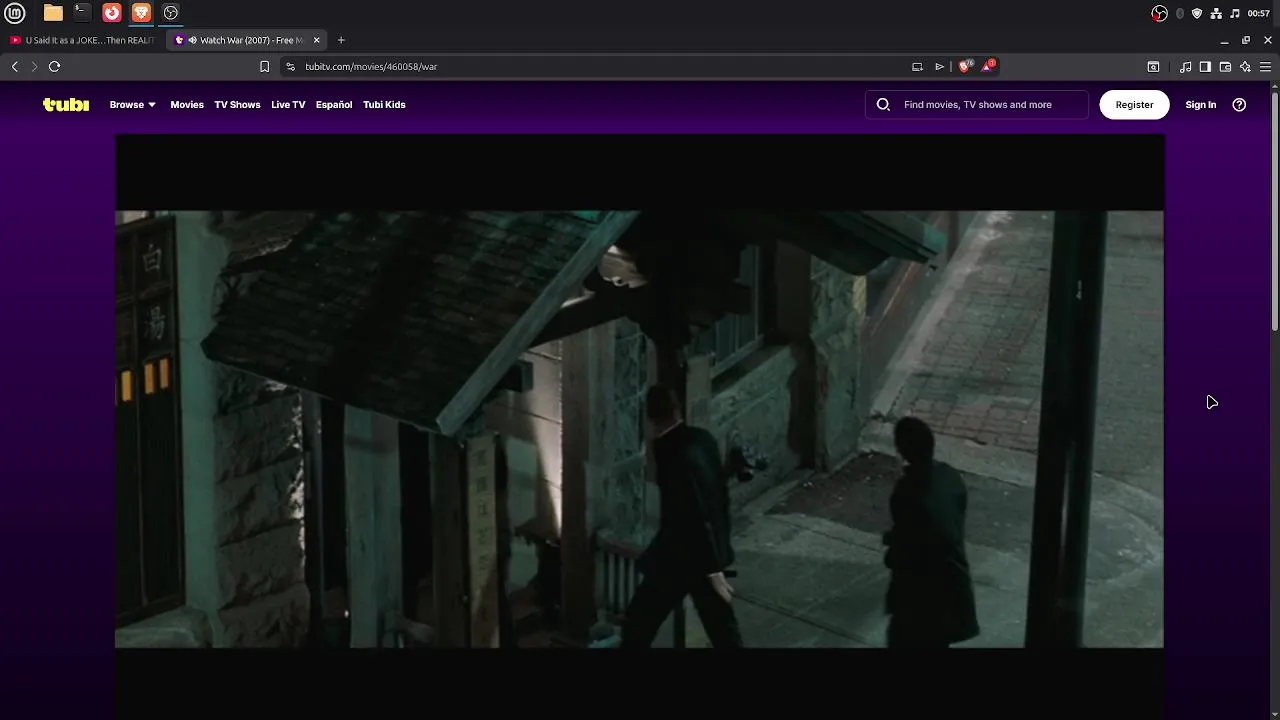The image size is (1280, 720).
Task: Go to Tubi home via logo
Action: click(66, 105)
